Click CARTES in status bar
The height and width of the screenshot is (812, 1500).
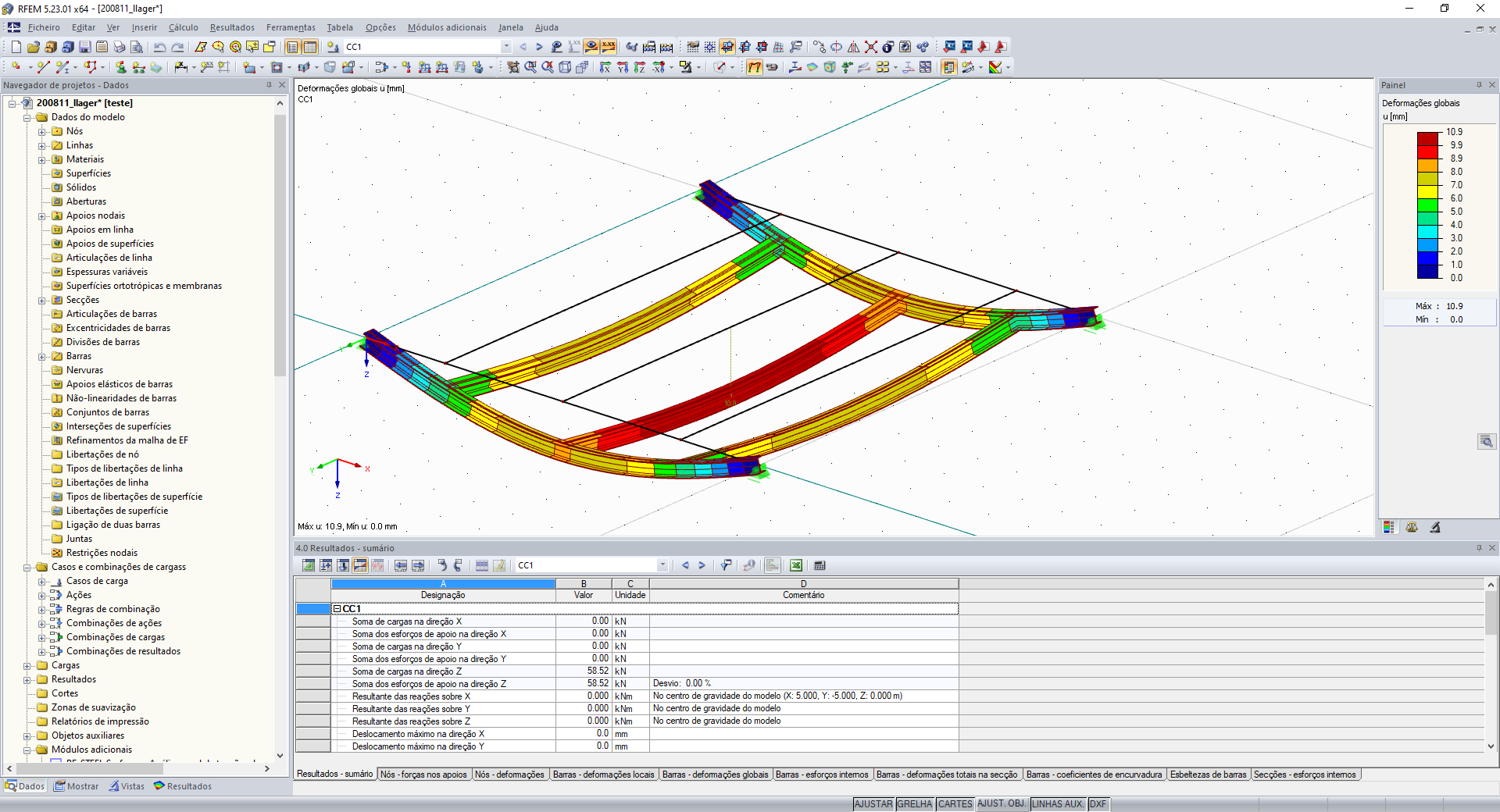955,804
